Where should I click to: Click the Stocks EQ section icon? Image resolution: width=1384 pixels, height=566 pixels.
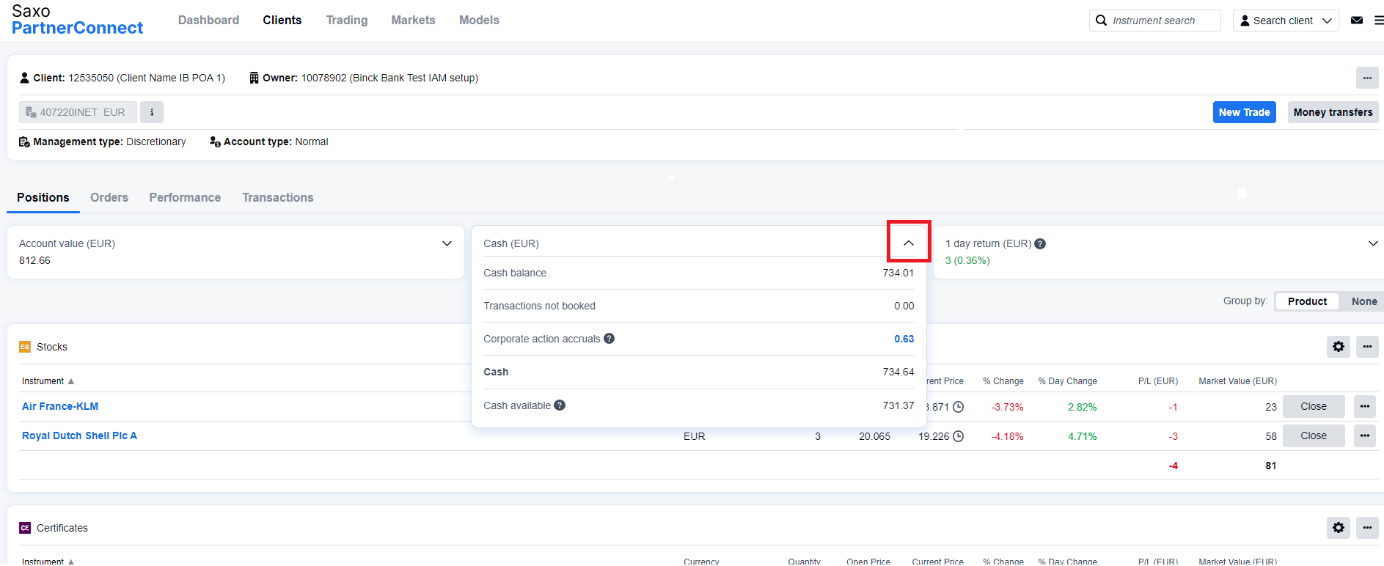tap(25, 347)
